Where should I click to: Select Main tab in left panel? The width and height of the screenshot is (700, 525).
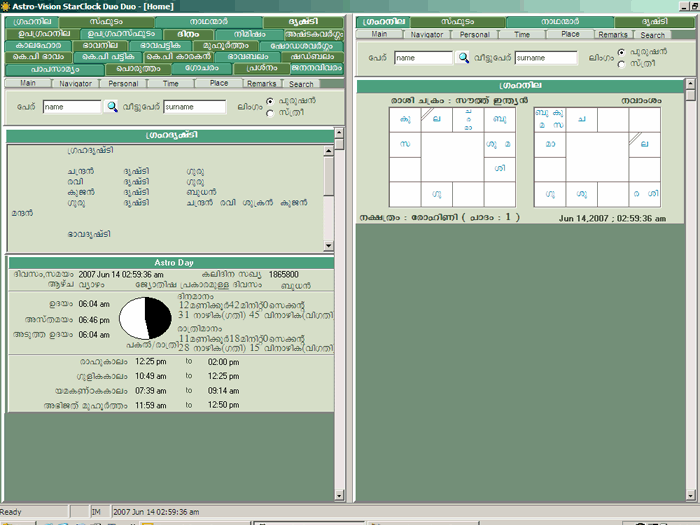tap(28, 83)
